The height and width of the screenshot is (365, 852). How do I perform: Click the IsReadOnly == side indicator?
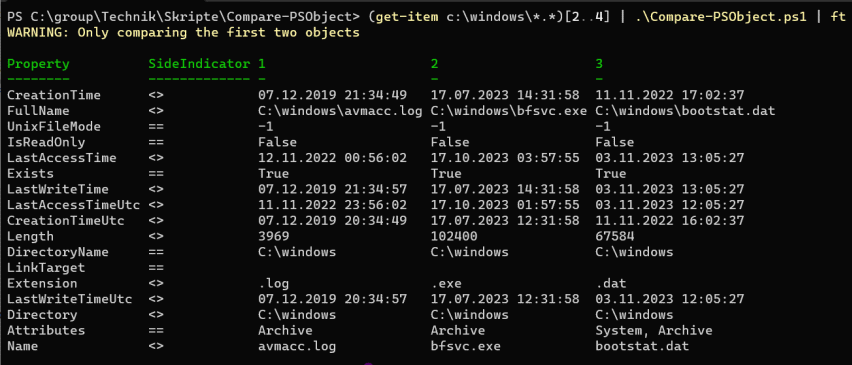156,142
